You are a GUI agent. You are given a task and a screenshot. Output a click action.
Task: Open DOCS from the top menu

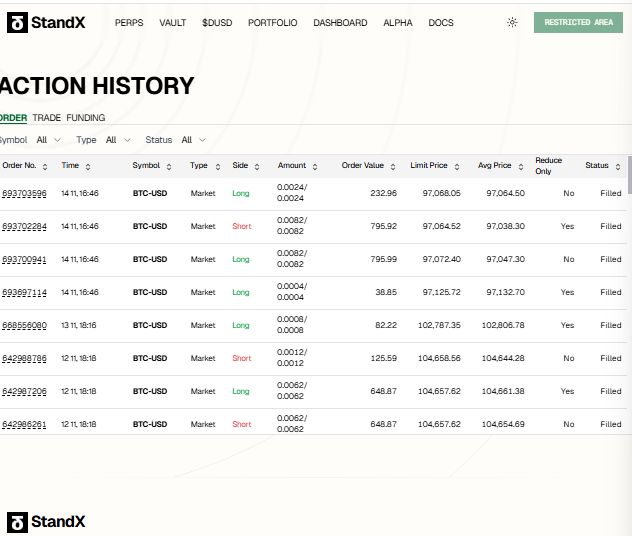[441, 23]
